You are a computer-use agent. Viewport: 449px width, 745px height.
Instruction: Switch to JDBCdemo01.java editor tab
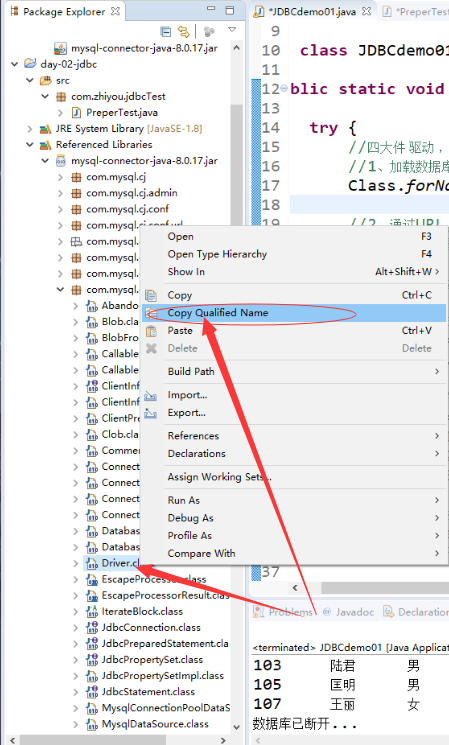pos(312,11)
